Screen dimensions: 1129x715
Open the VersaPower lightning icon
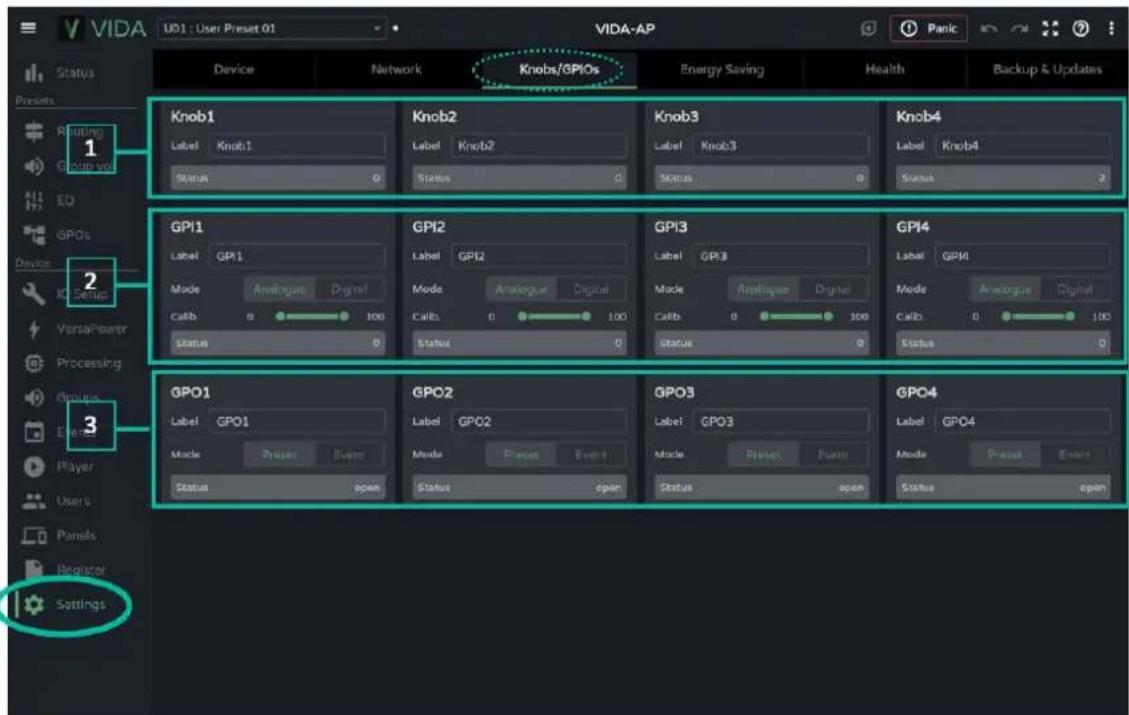pos(33,328)
